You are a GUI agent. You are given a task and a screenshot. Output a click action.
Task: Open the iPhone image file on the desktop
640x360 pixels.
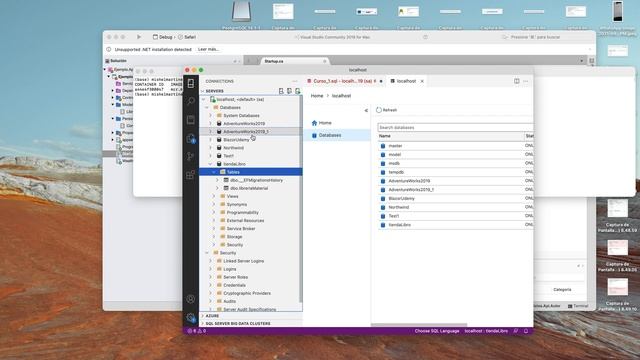pos(618,11)
